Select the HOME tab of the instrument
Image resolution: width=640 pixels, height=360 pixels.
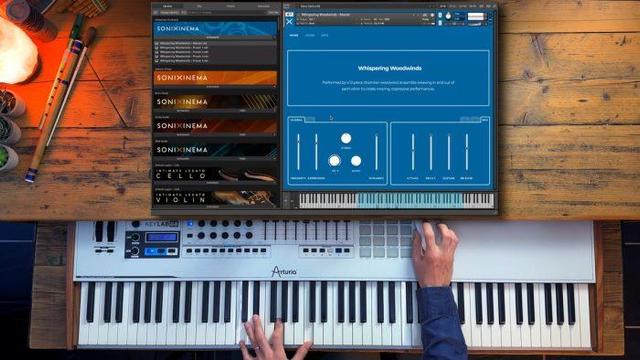coord(294,36)
